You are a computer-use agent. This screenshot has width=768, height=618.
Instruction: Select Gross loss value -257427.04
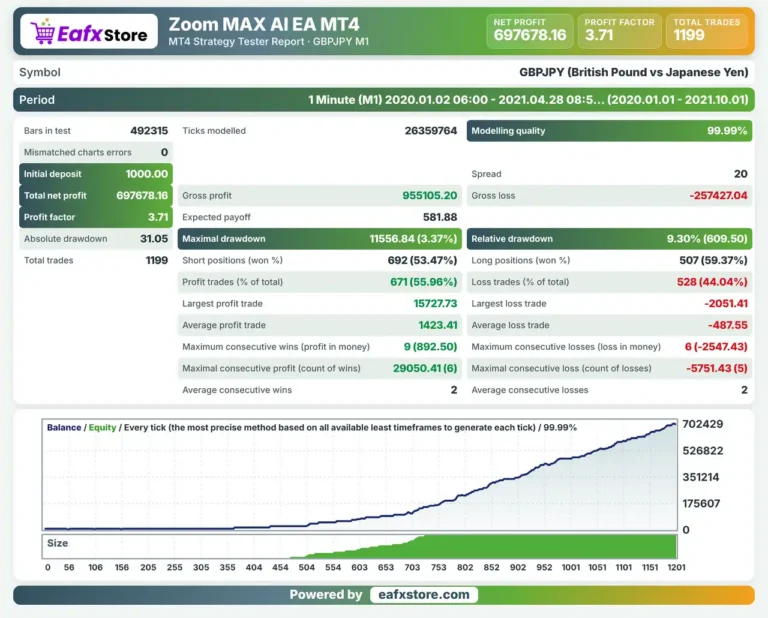click(x=719, y=195)
